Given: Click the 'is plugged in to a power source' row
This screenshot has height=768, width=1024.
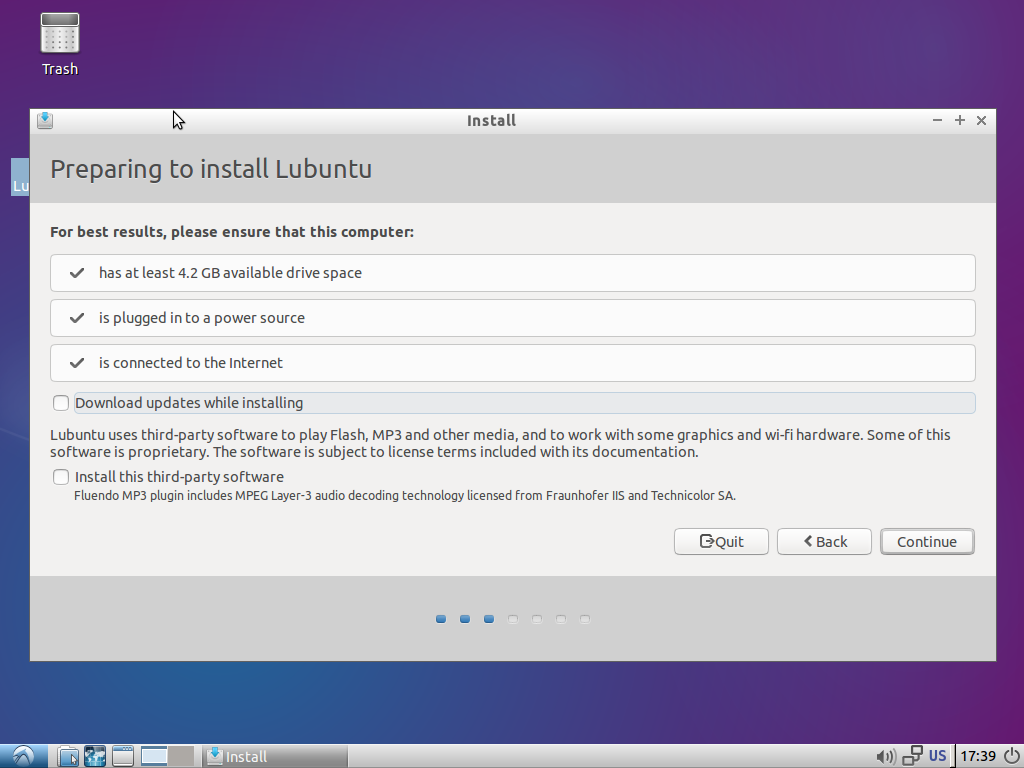Looking at the screenshot, I should [x=513, y=318].
